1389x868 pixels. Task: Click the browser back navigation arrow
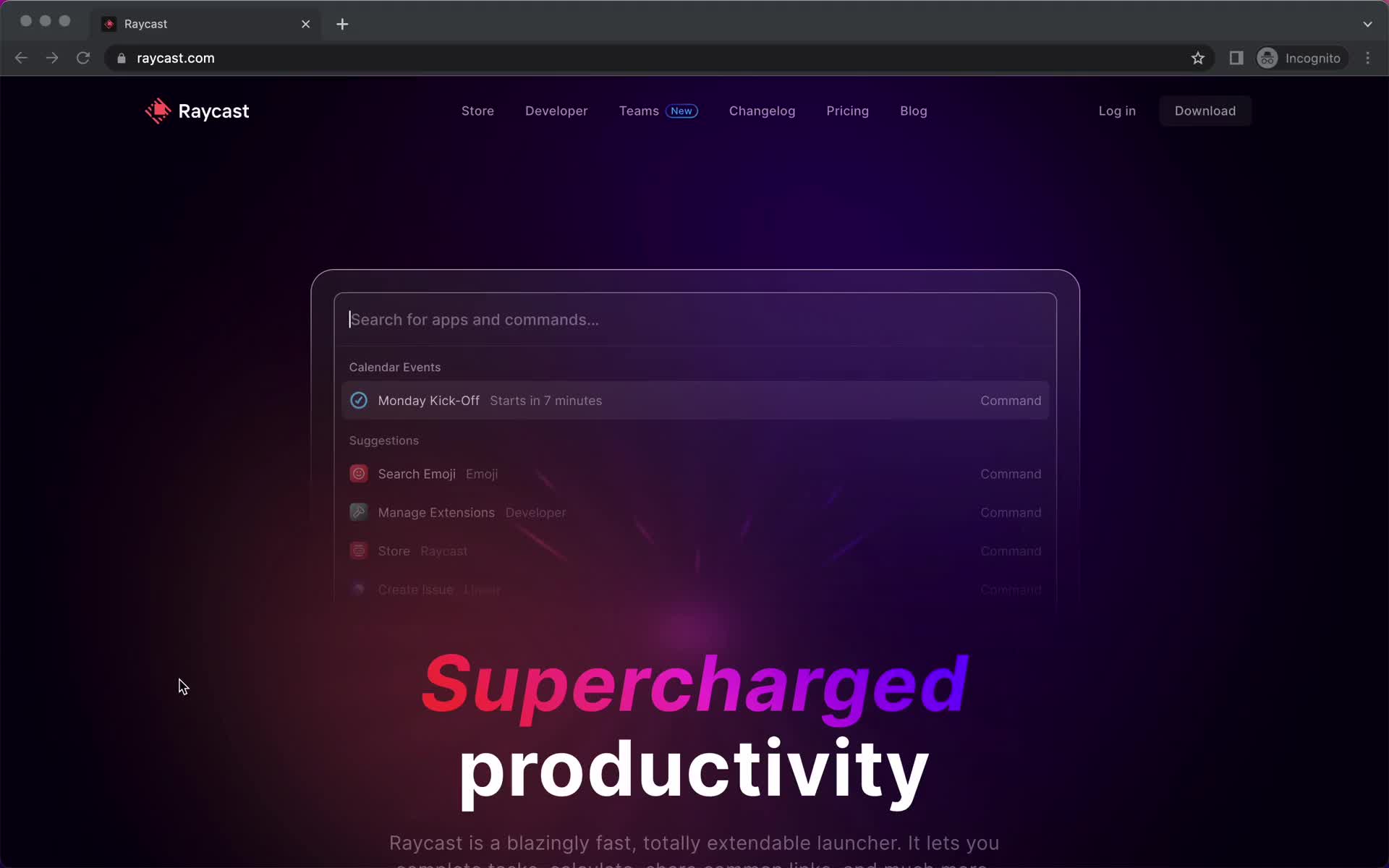(22, 57)
